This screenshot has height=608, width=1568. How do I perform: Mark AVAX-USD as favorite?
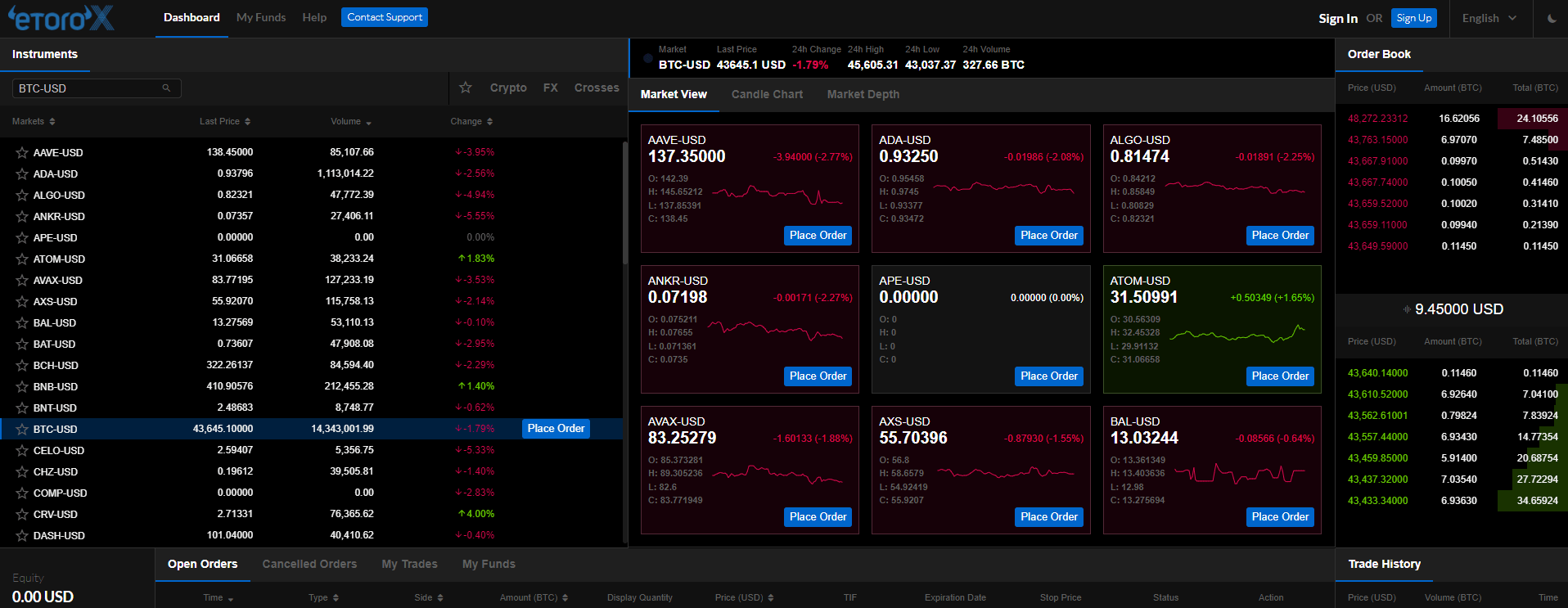pos(22,280)
